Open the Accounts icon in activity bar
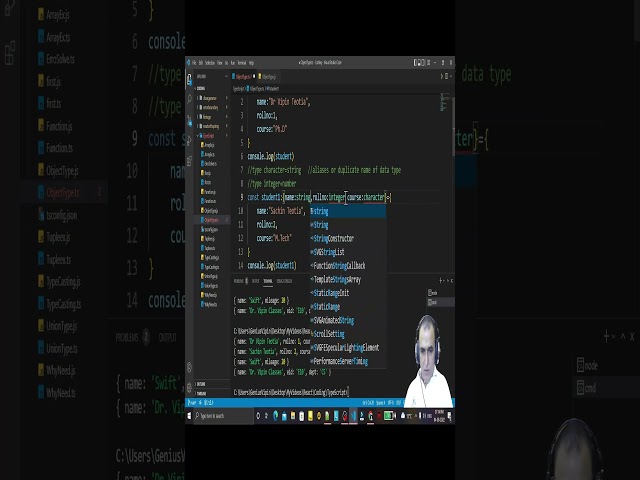Screen dimensions: 640x480 point(189,367)
